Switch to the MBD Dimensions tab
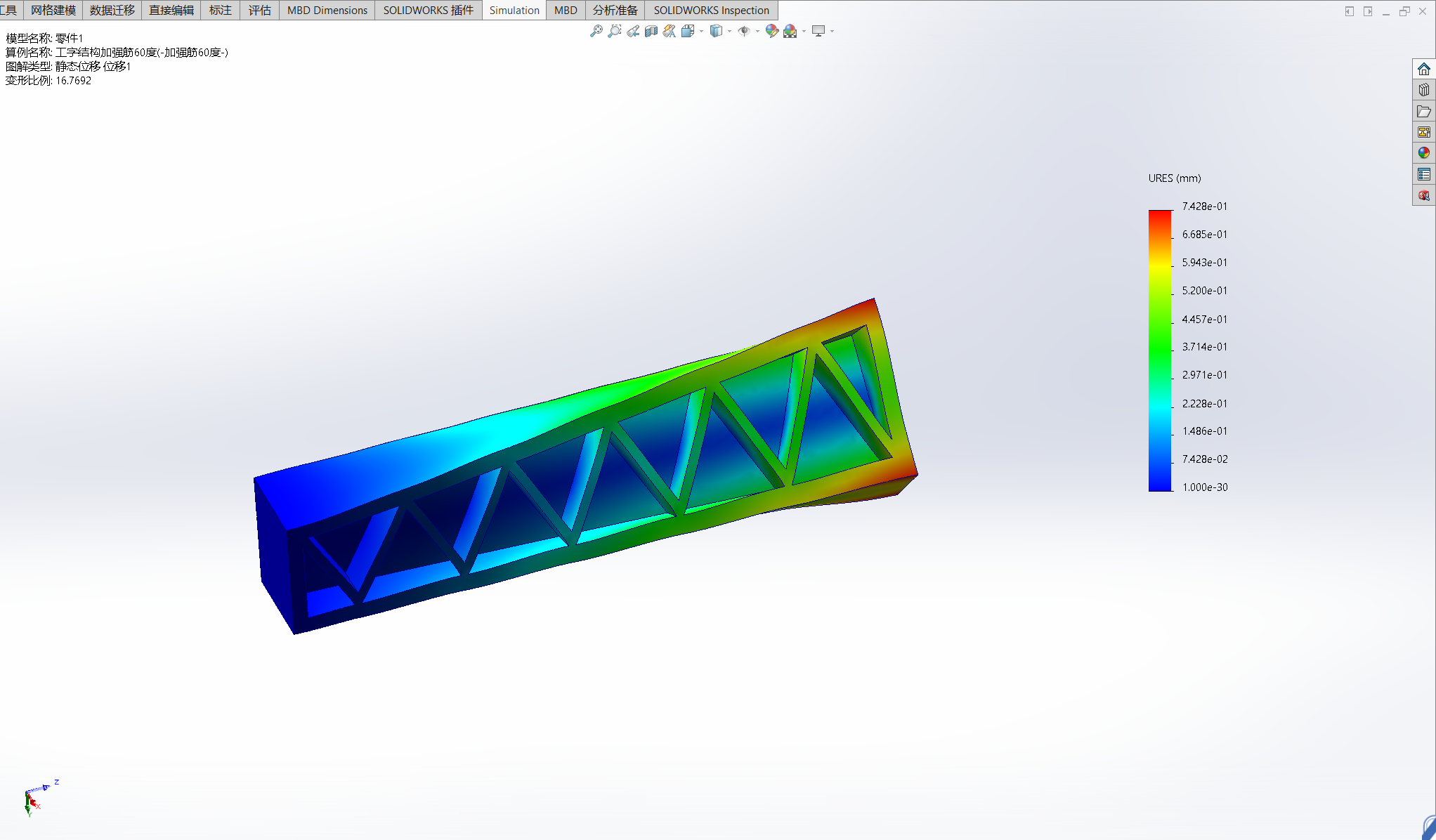1436x840 pixels. (327, 10)
